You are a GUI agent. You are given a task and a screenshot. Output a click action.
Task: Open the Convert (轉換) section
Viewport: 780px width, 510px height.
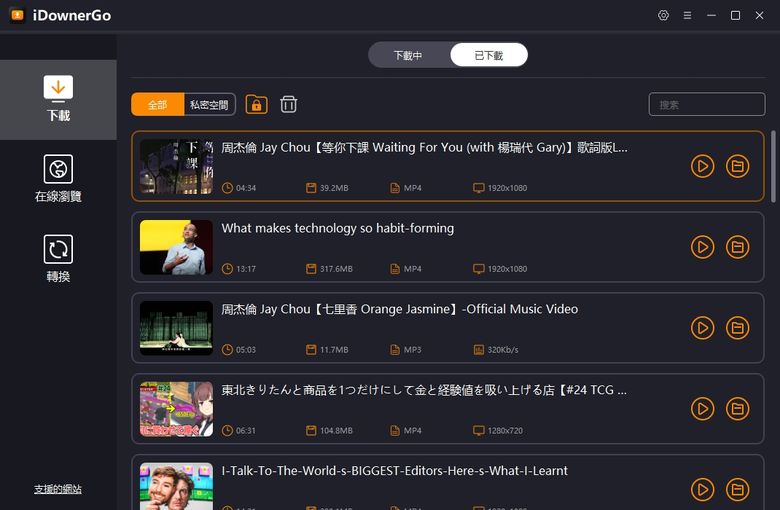pos(58,259)
